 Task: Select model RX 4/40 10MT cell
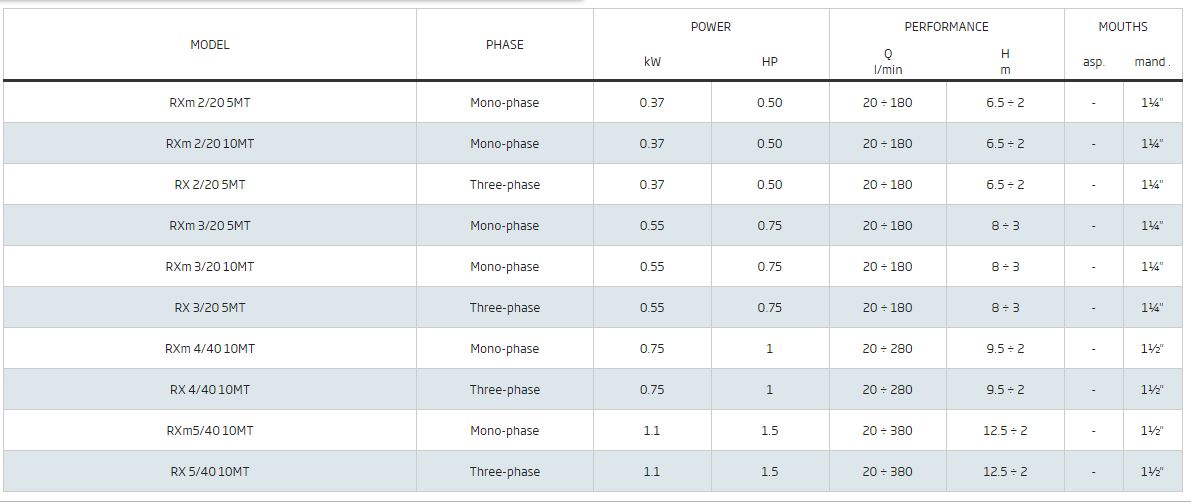coord(210,390)
